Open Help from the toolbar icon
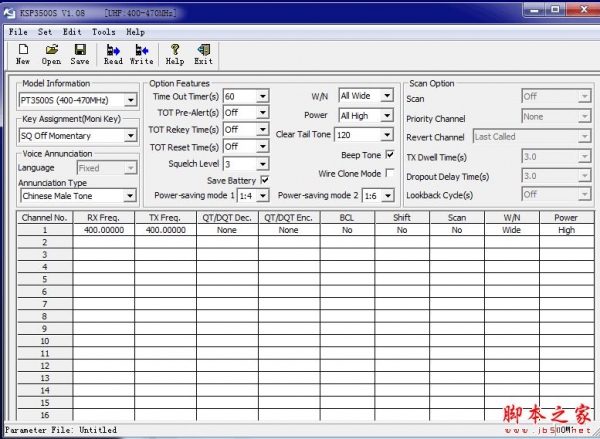Image resolution: width=600 pixels, height=439 pixels. pos(174,54)
